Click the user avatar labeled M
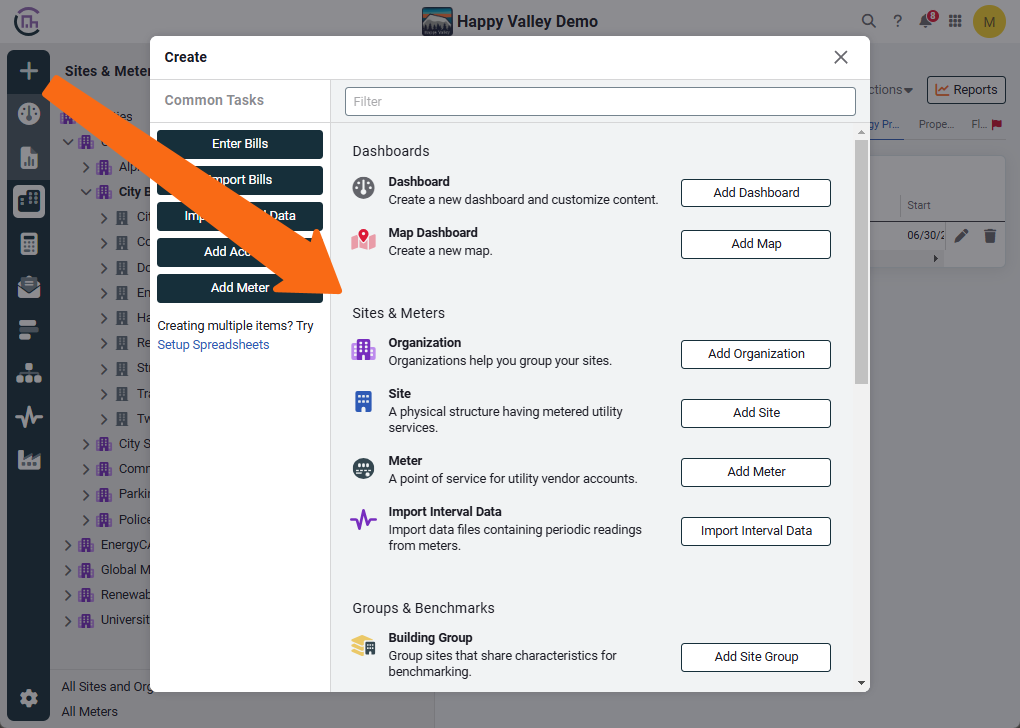The image size is (1020, 728). click(989, 21)
